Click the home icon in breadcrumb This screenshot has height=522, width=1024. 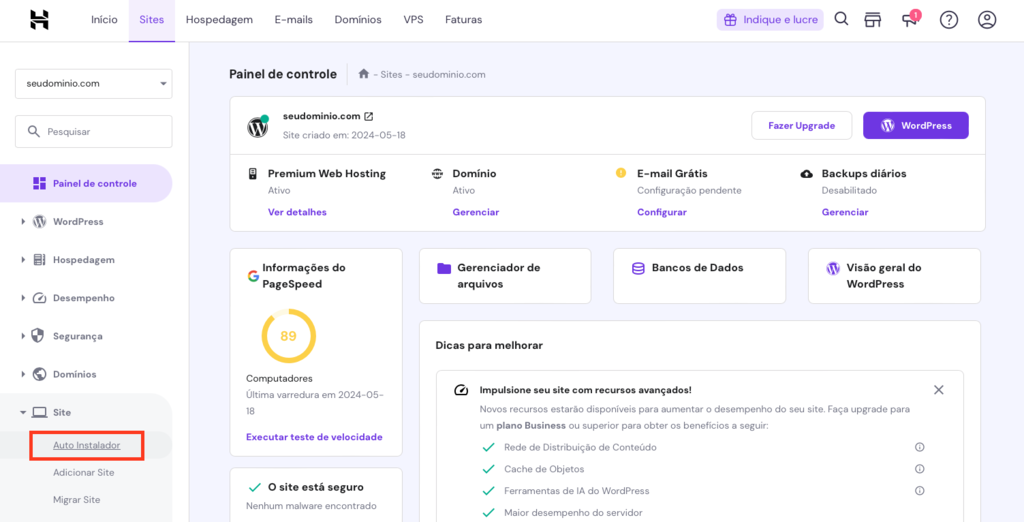364,74
